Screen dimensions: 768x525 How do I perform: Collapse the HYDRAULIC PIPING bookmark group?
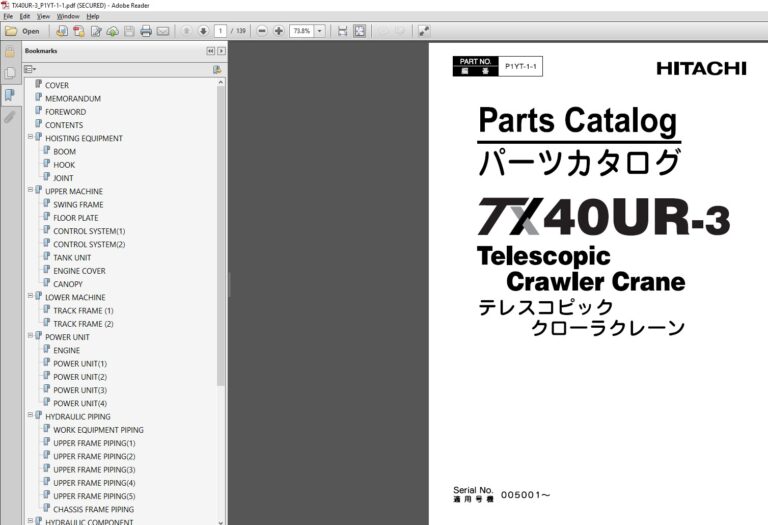click(x=30, y=415)
